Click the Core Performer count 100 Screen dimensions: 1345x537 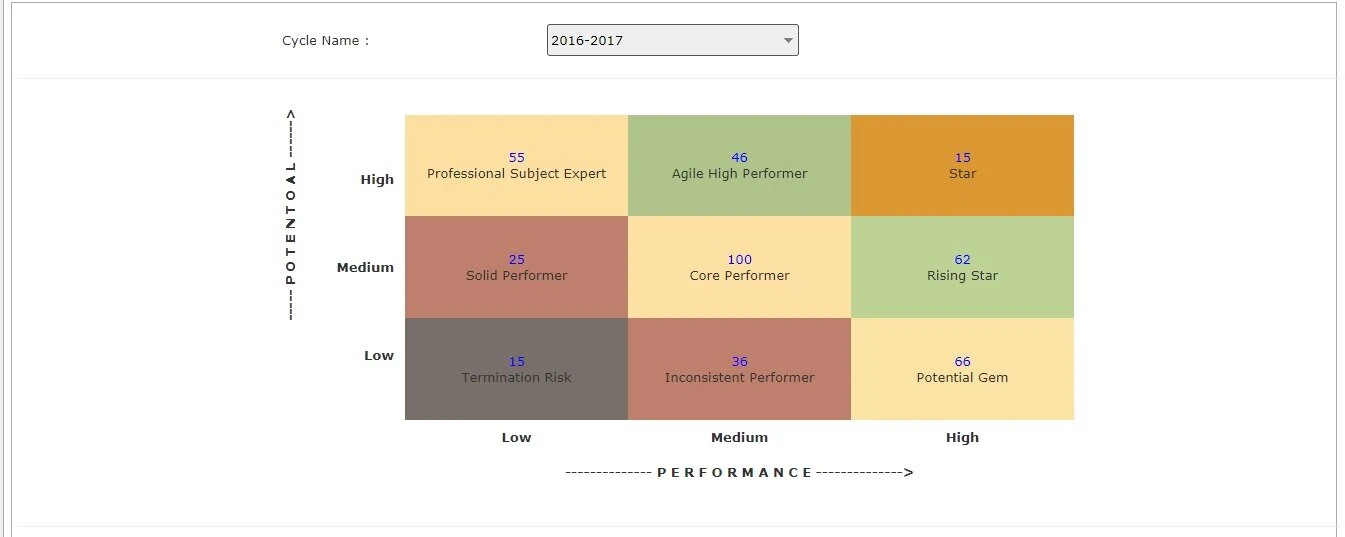[x=739, y=260]
